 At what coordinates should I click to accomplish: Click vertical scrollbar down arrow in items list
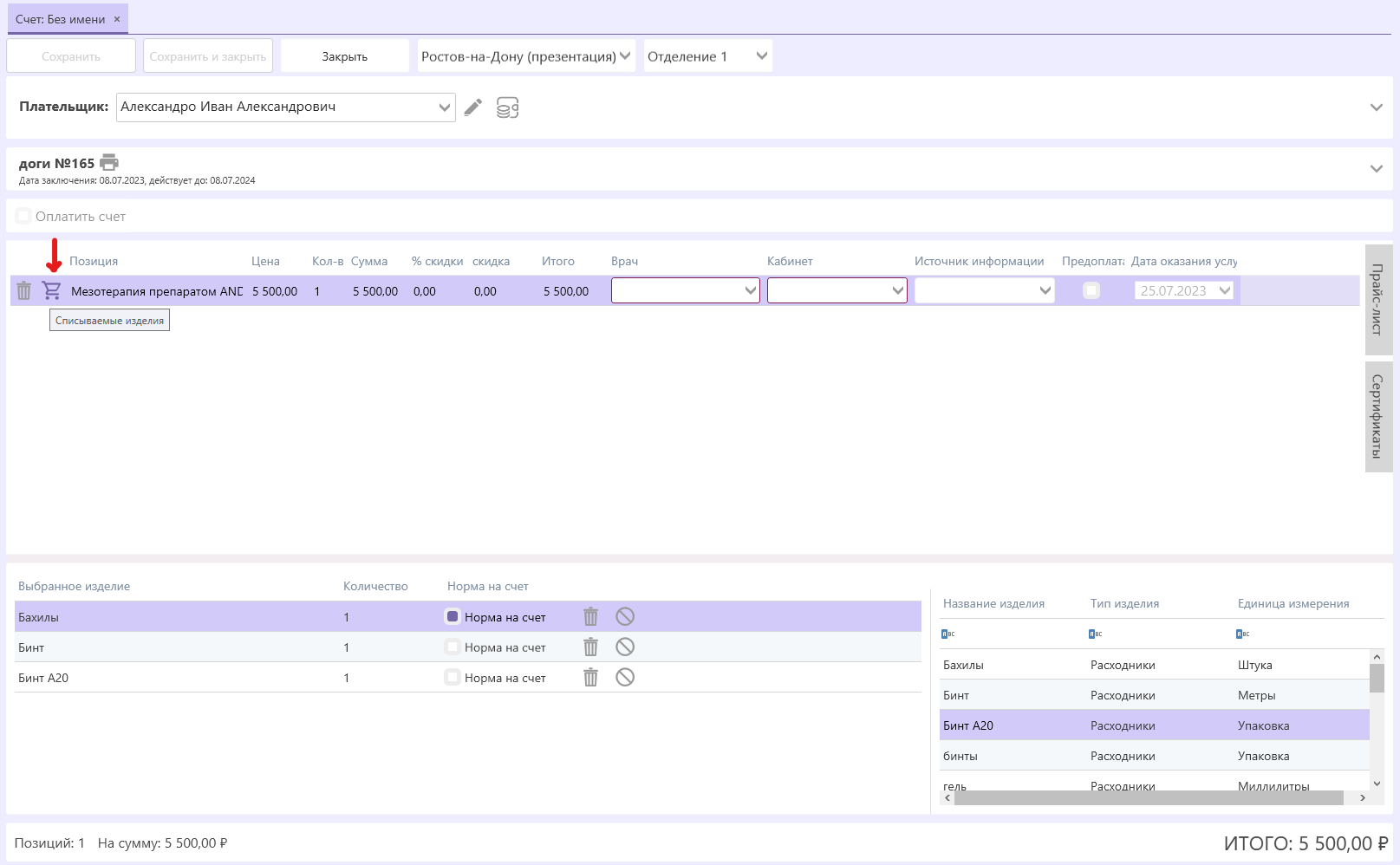click(1377, 783)
